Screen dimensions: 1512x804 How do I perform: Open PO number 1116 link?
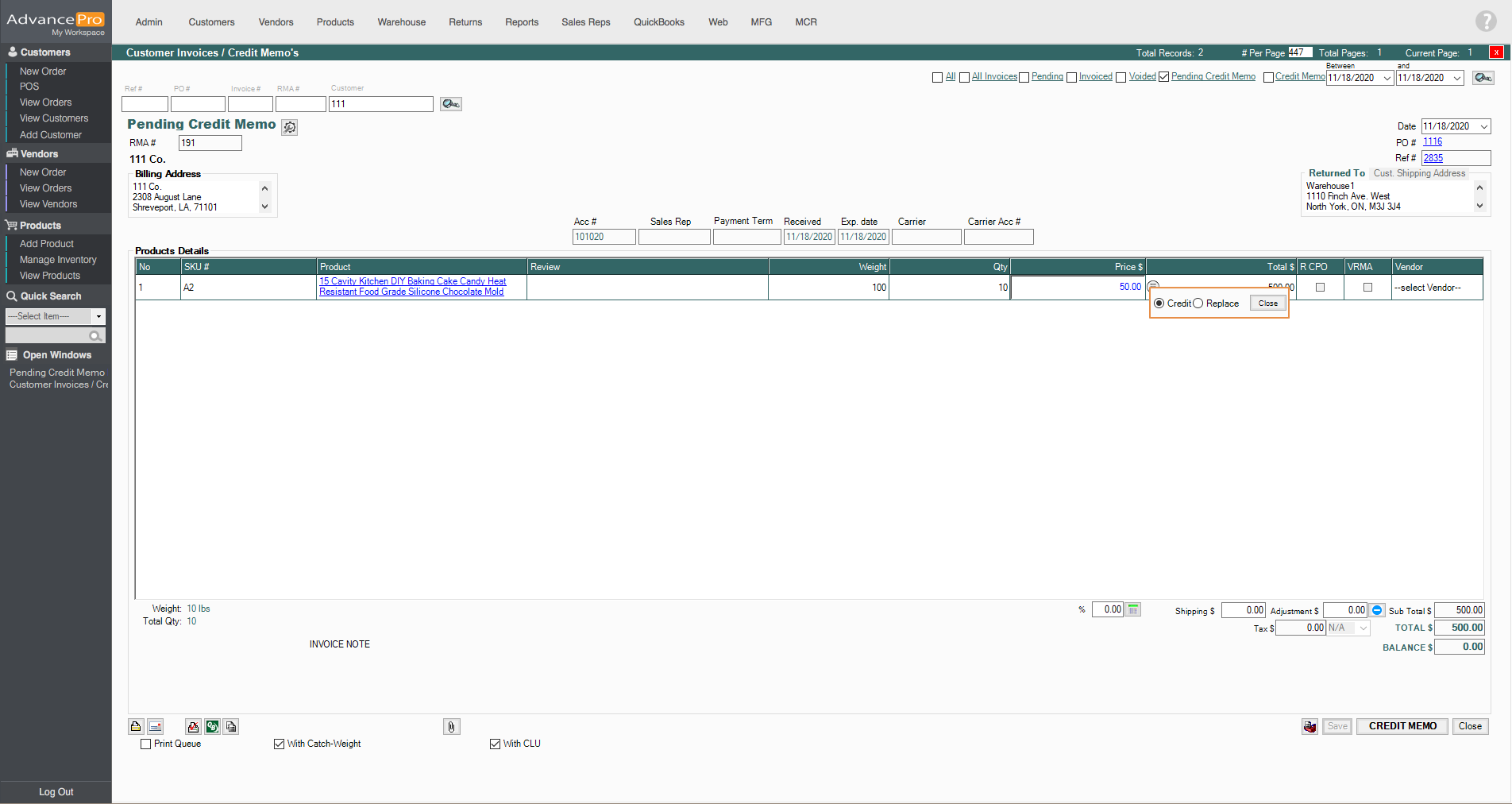pos(1432,141)
